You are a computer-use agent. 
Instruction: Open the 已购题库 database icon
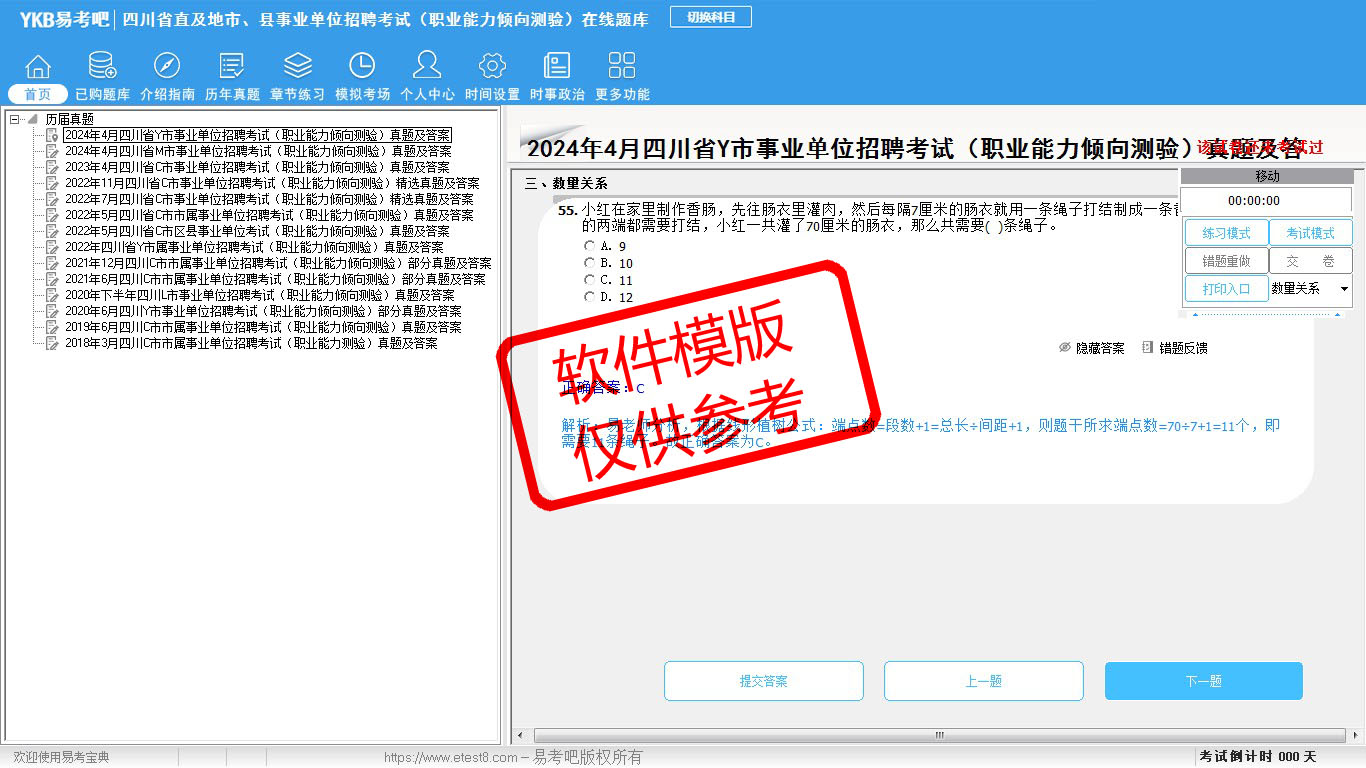coord(102,68)
